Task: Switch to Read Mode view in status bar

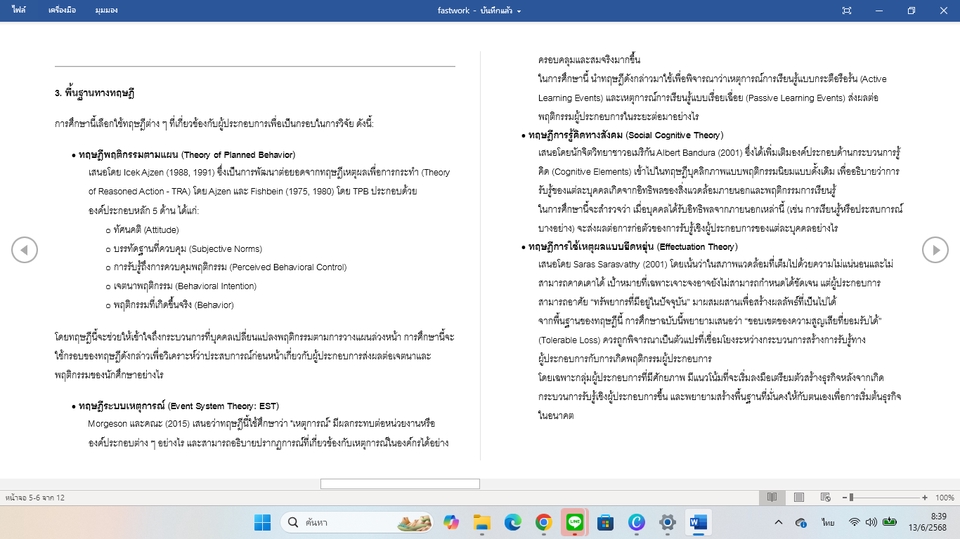Action: [771, 497]
